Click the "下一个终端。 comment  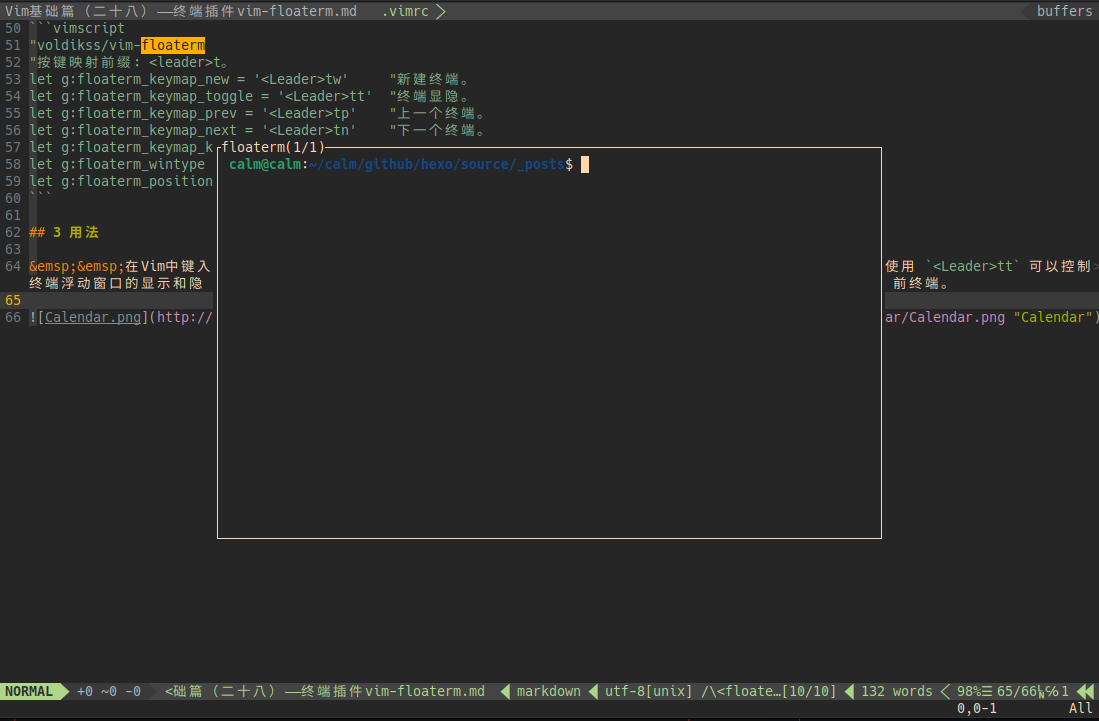click(x=438, y=130)
